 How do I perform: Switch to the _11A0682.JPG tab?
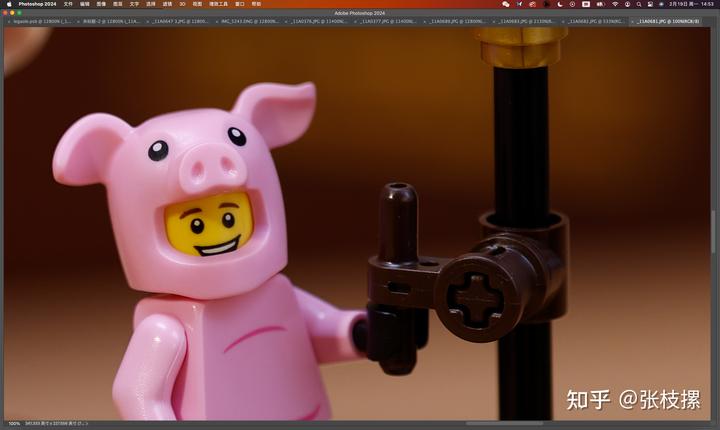[597, 22]
